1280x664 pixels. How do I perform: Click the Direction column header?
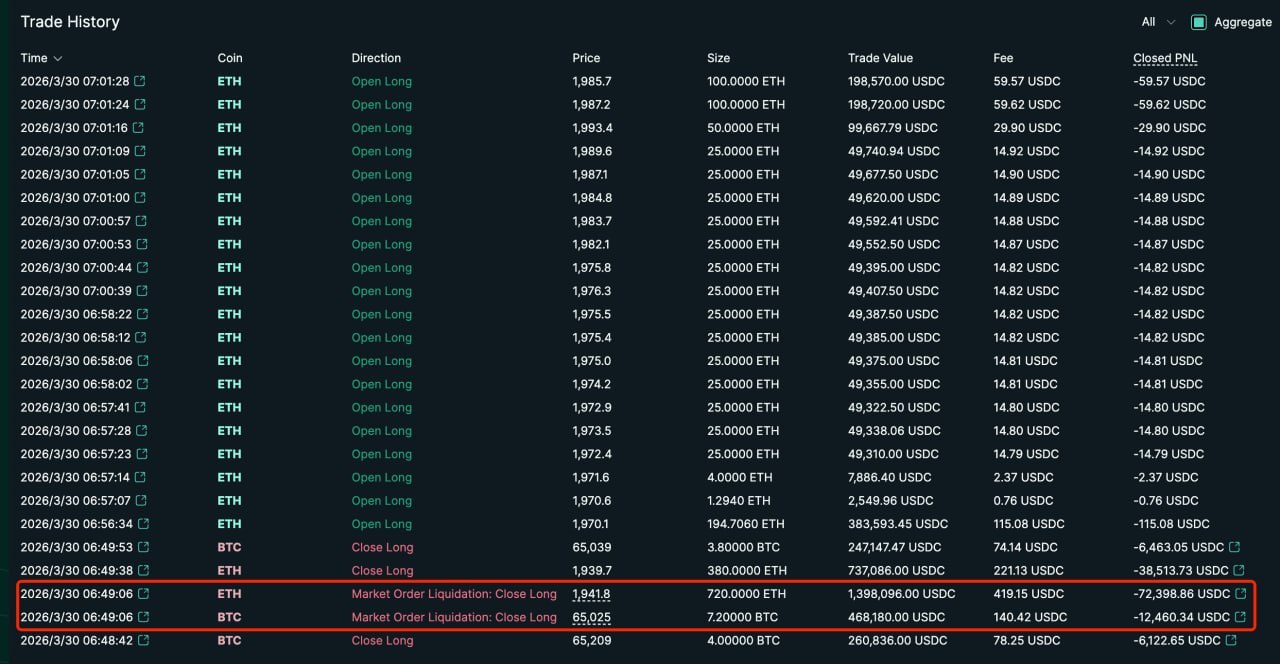pos(376,58)
